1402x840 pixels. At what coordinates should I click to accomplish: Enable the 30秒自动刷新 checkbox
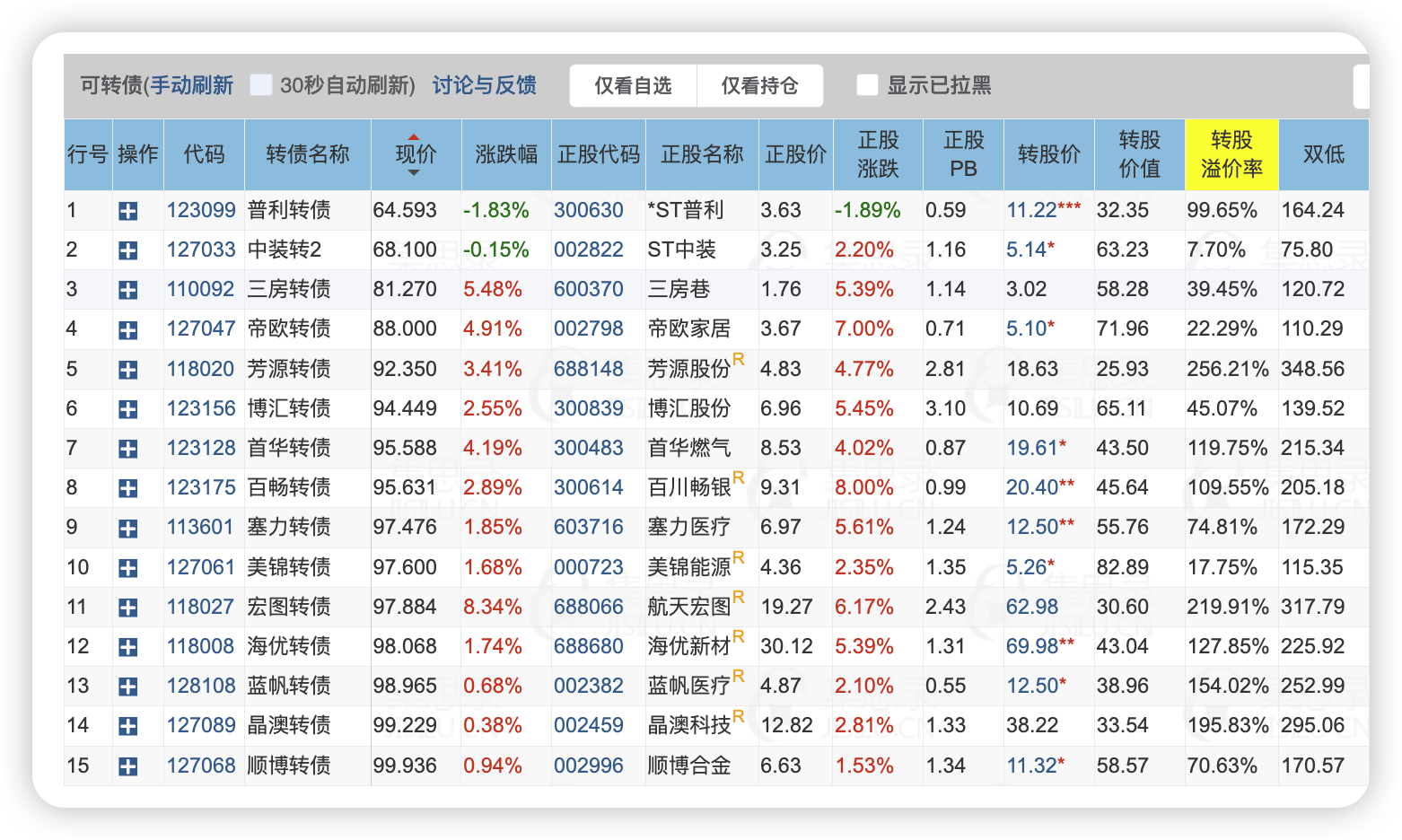point(261,85)
